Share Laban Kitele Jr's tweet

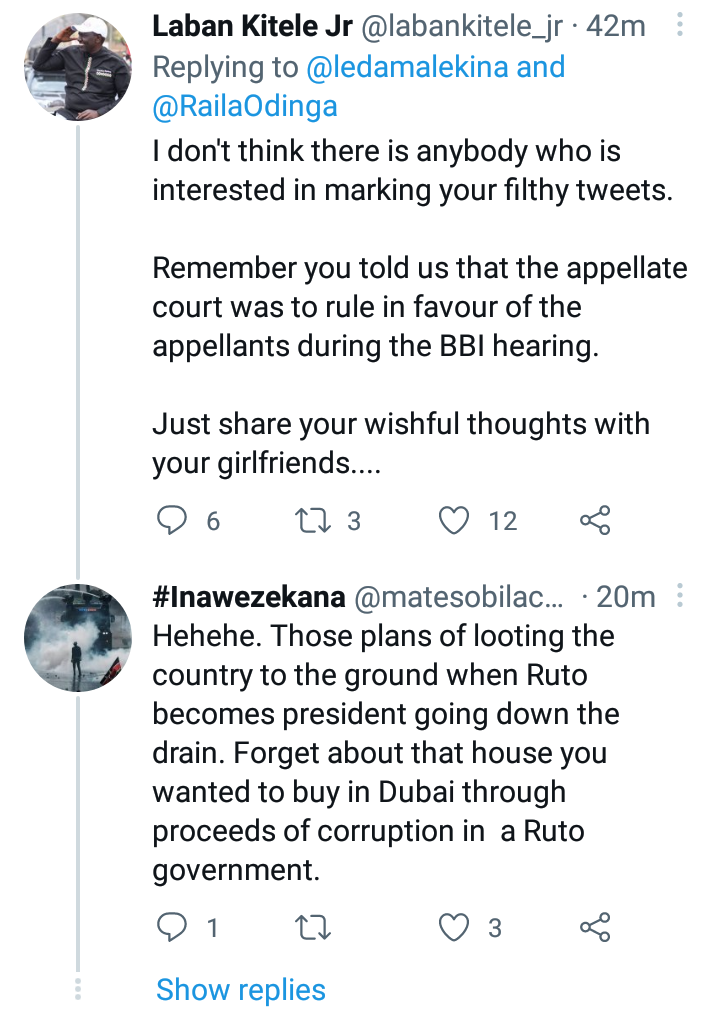[x=595, y=520]
